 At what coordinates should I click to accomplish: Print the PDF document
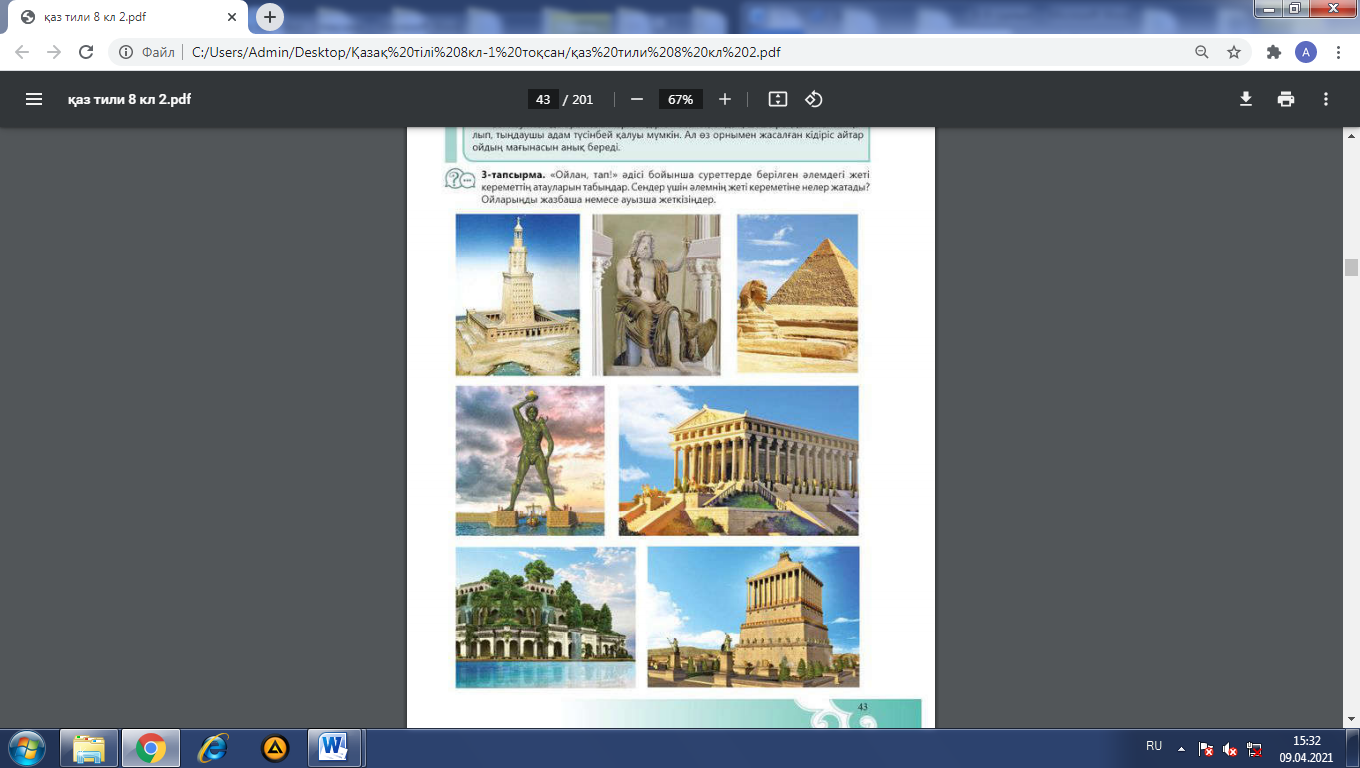pyautogui.click(x=1286, y=99)
